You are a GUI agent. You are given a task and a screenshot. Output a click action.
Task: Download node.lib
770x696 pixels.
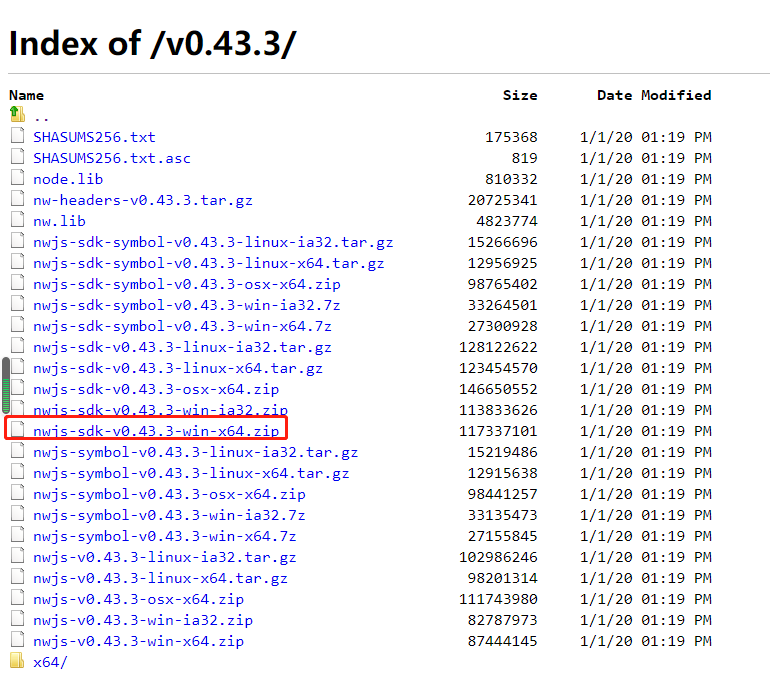pos(68,179)
